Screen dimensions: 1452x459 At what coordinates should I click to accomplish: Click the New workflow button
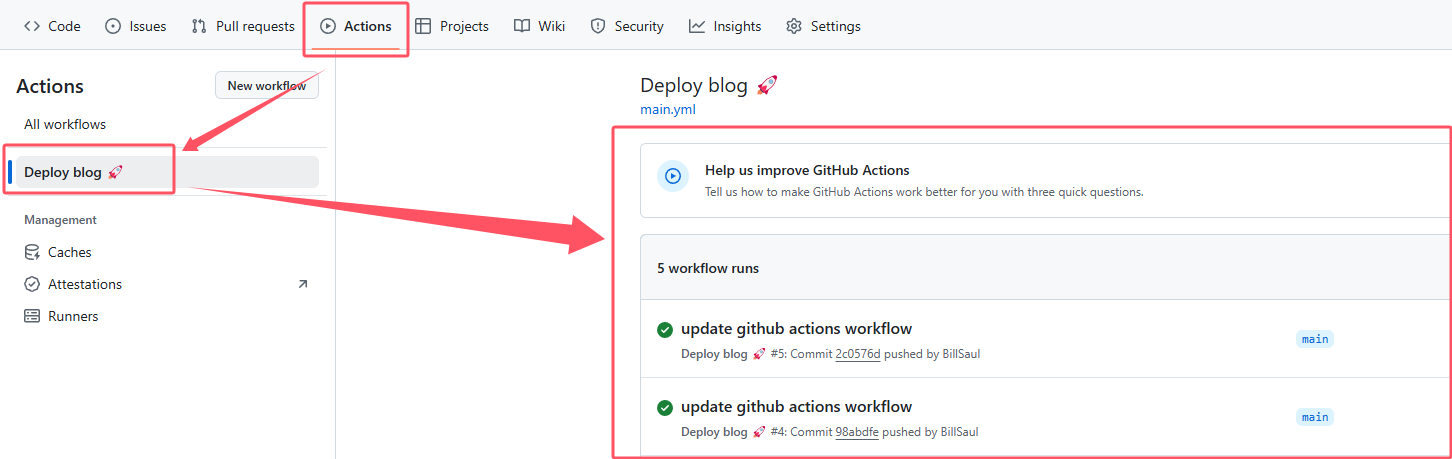coord(267,86)
